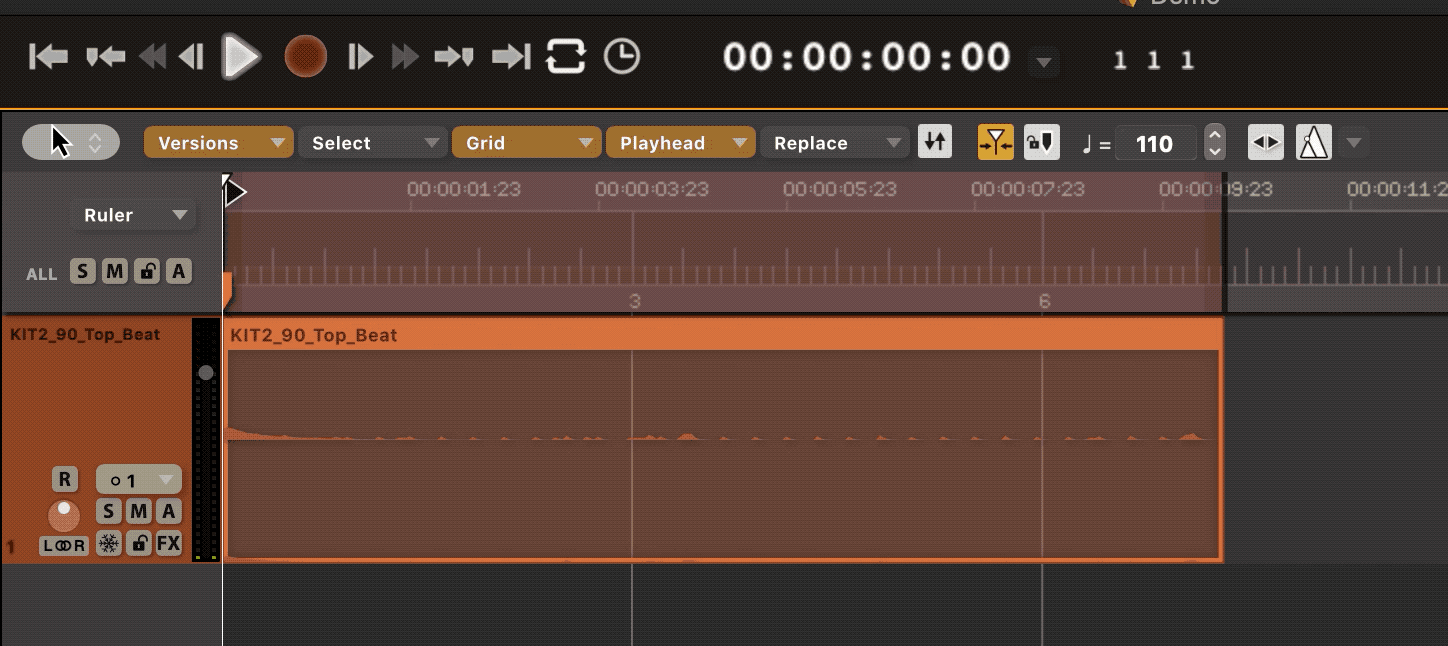This screenshot has width=1448, height=646.
Task: Click the playhead marker triangle on ruler
Action: (x=233, y=190)
